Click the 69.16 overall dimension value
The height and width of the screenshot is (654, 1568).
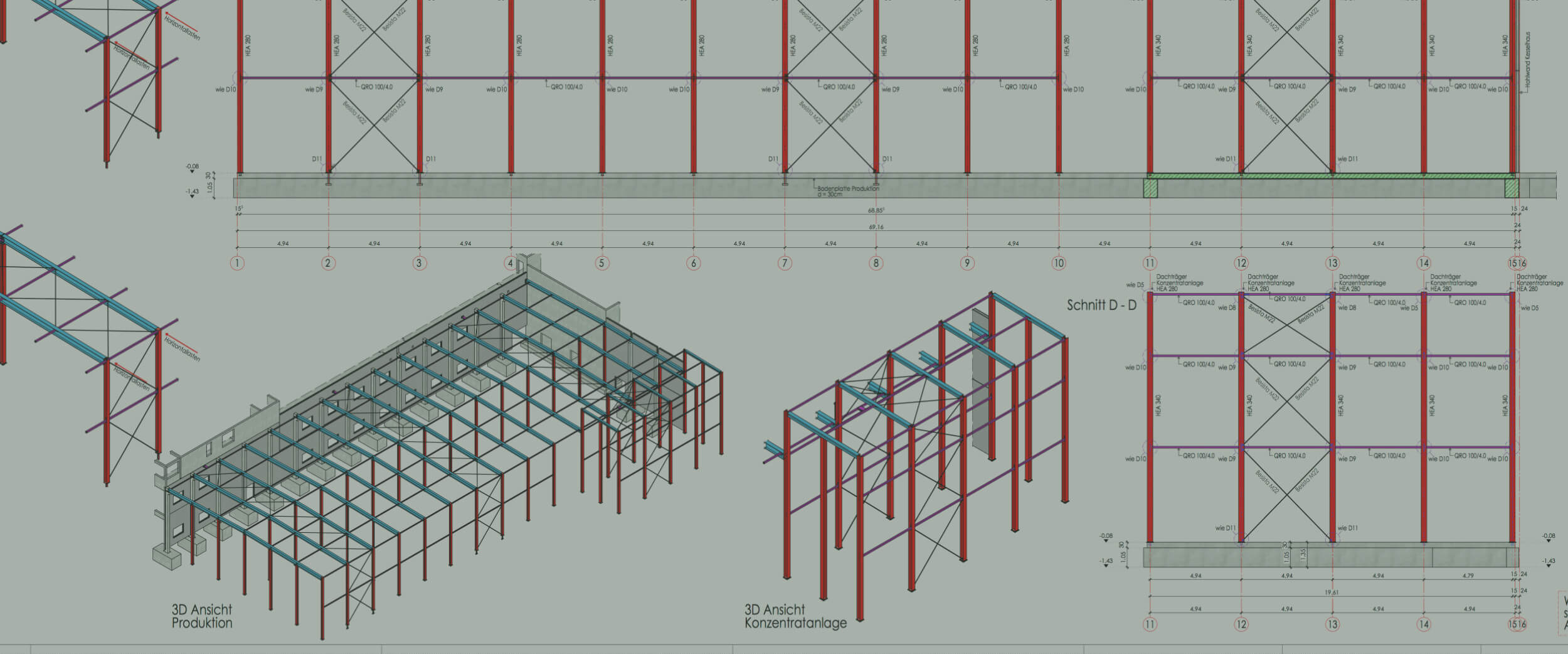[x=876, y=227]
